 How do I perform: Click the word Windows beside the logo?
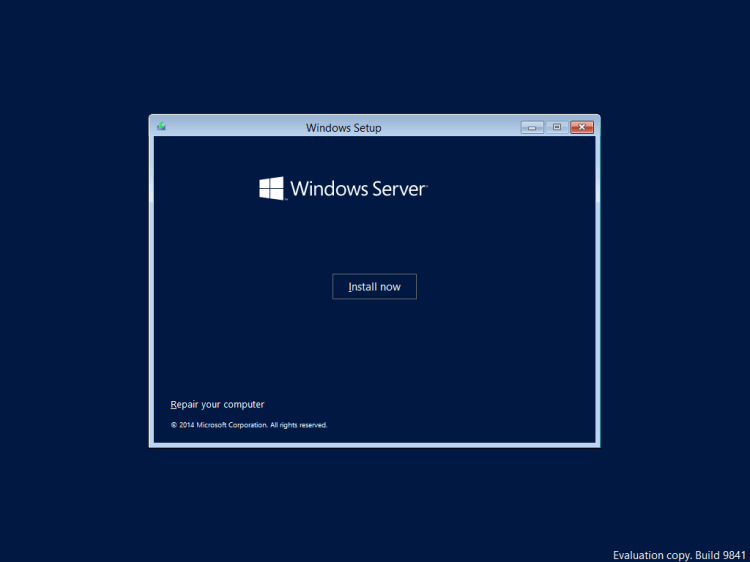pyautogui.click(x=329, y=188)
